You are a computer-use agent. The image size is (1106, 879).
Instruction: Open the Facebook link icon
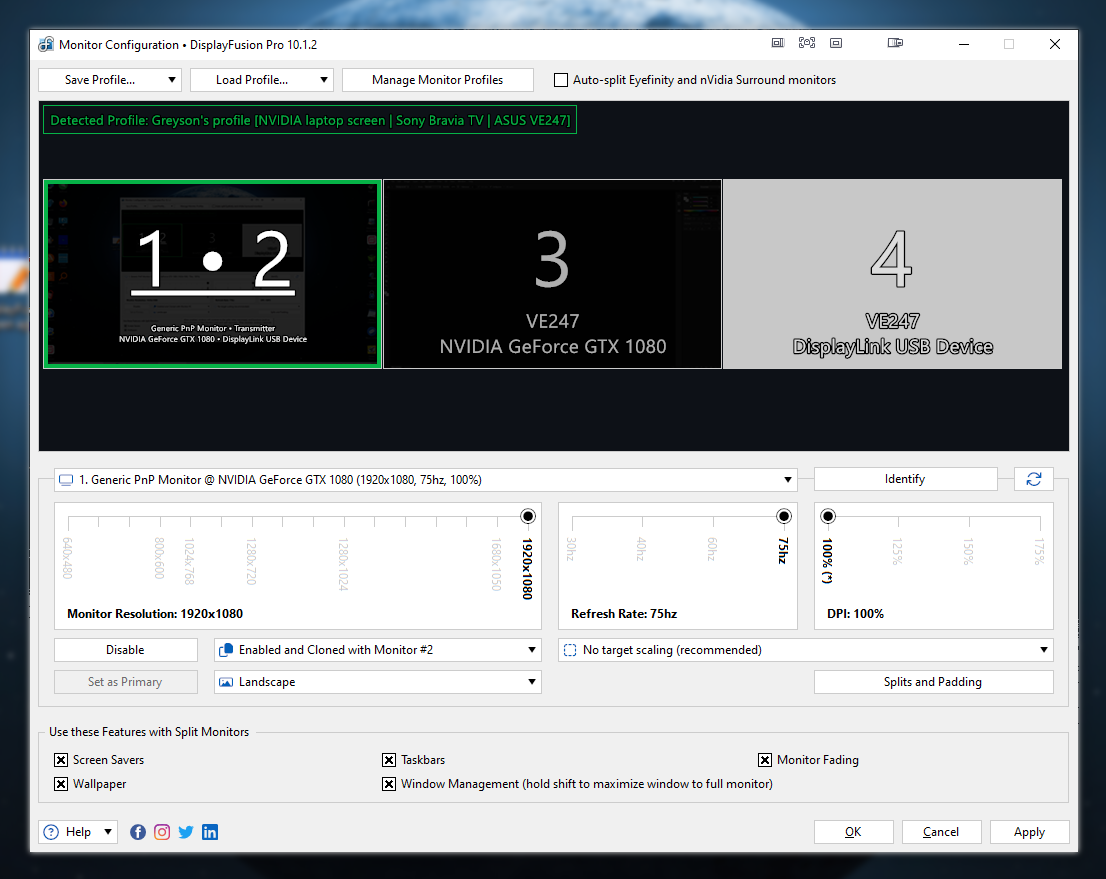click(138, 832)
